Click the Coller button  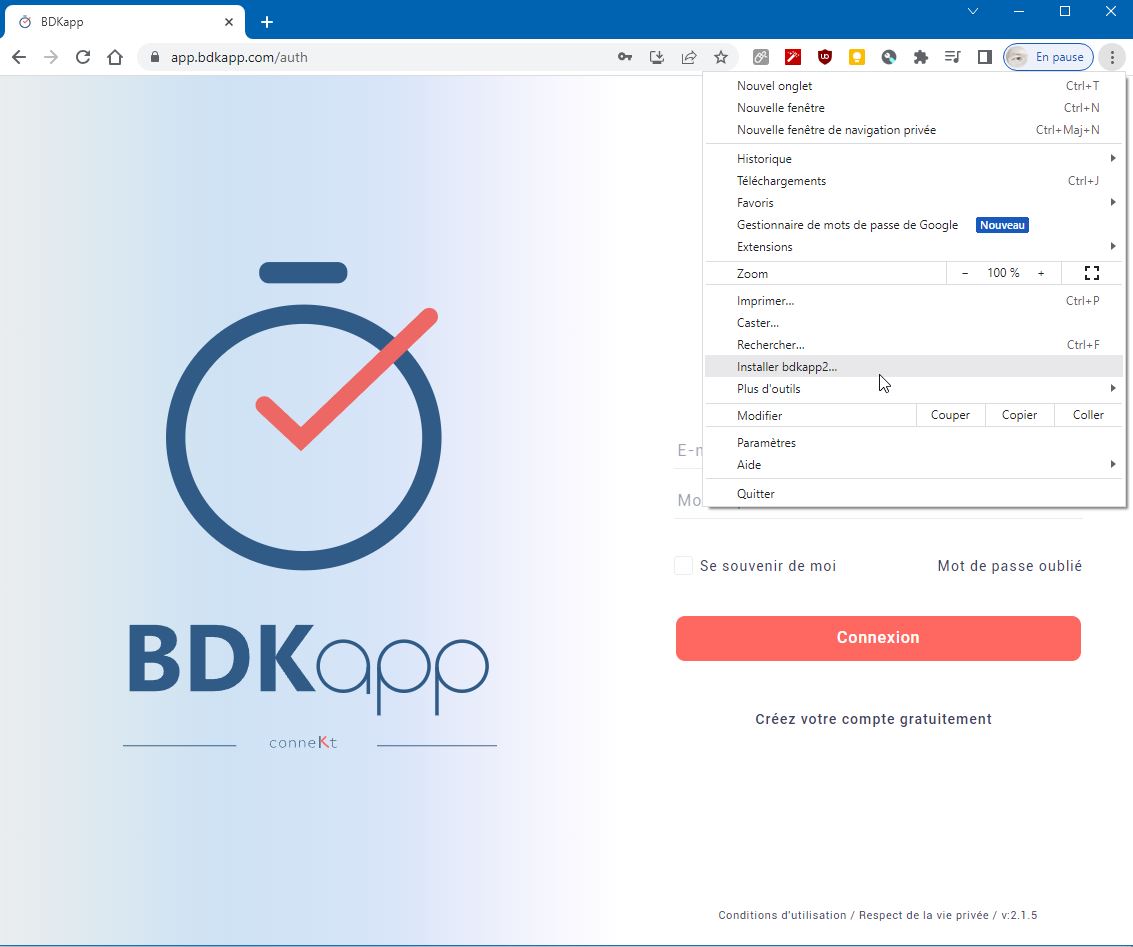click(1088, 415)
